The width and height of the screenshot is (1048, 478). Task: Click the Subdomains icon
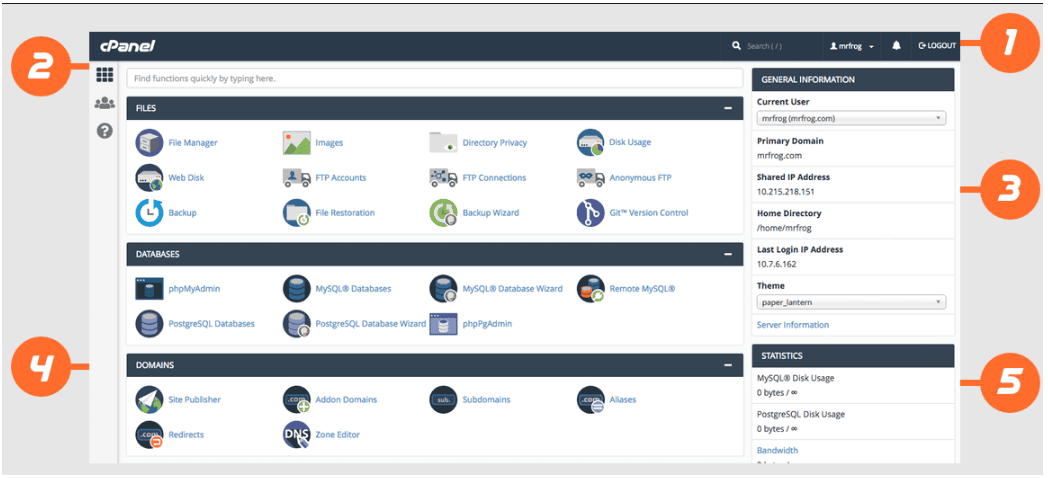click(x=443, y=400)
